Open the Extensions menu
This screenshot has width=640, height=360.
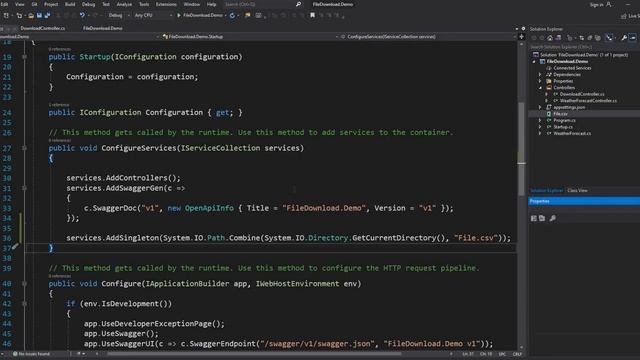coord(166,4)
